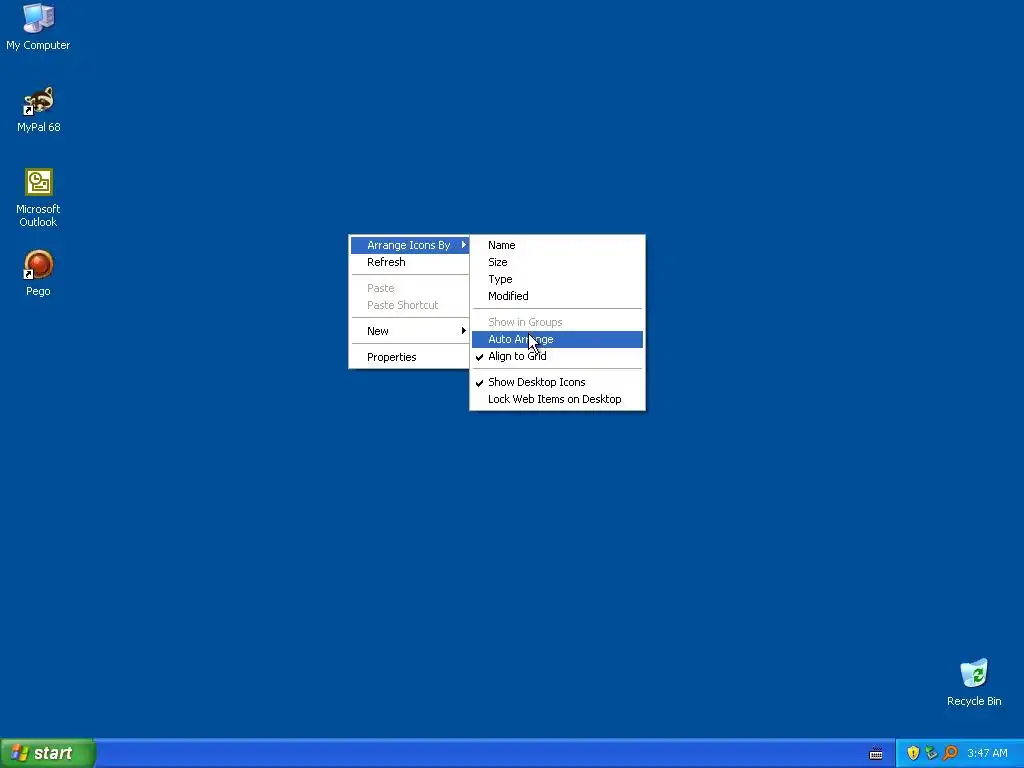Expand the Arrange Icons By submenu

pyautogui.click(x=409, y=245)
